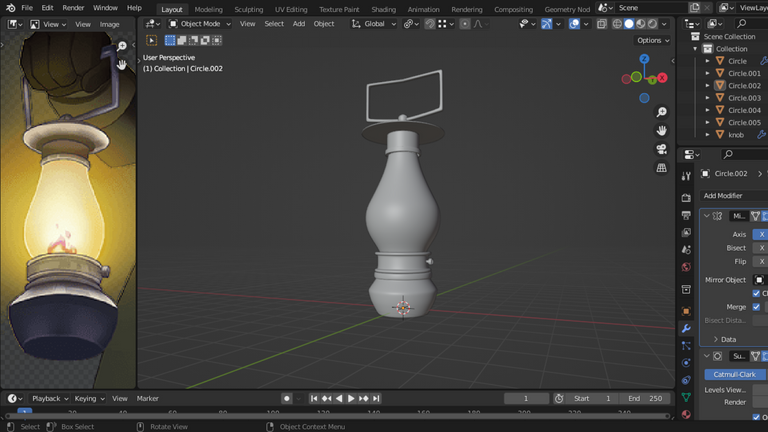Jump to the first frame
768x432 pixels.
(x=314, y=398)
